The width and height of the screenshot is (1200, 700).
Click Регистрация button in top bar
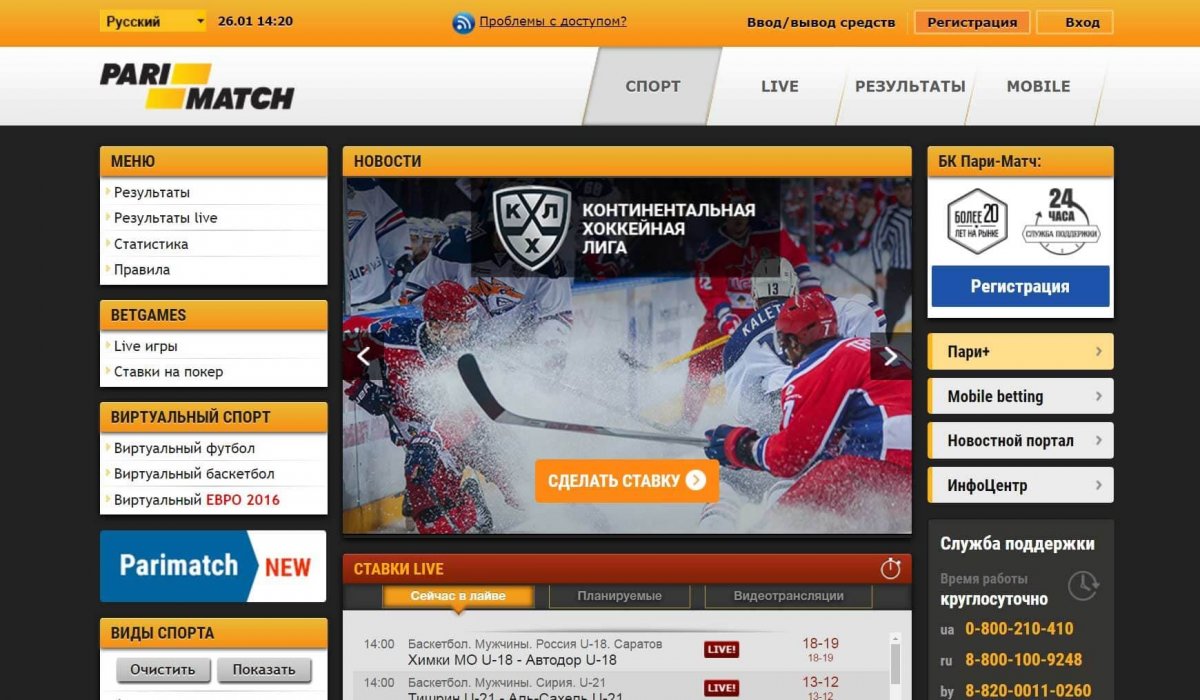coord(972,22)
